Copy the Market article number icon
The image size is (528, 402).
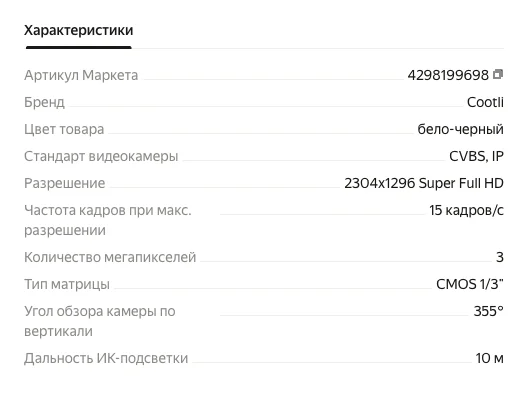(x=498, y=74)
